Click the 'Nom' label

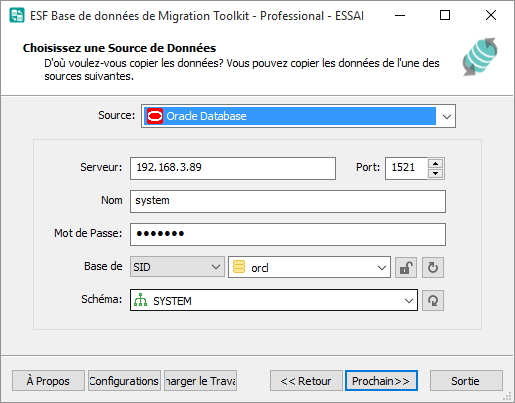tap(112, 200)
